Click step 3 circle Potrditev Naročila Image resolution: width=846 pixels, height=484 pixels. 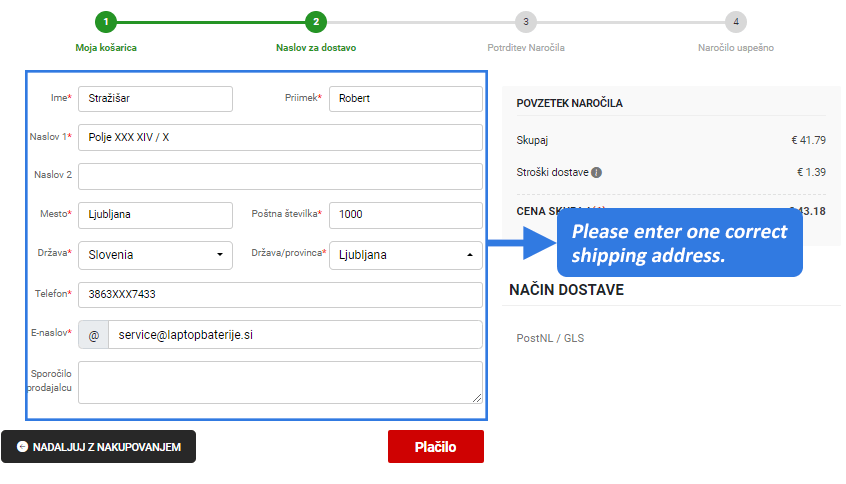pyautogui.click(x=526, y=22)
